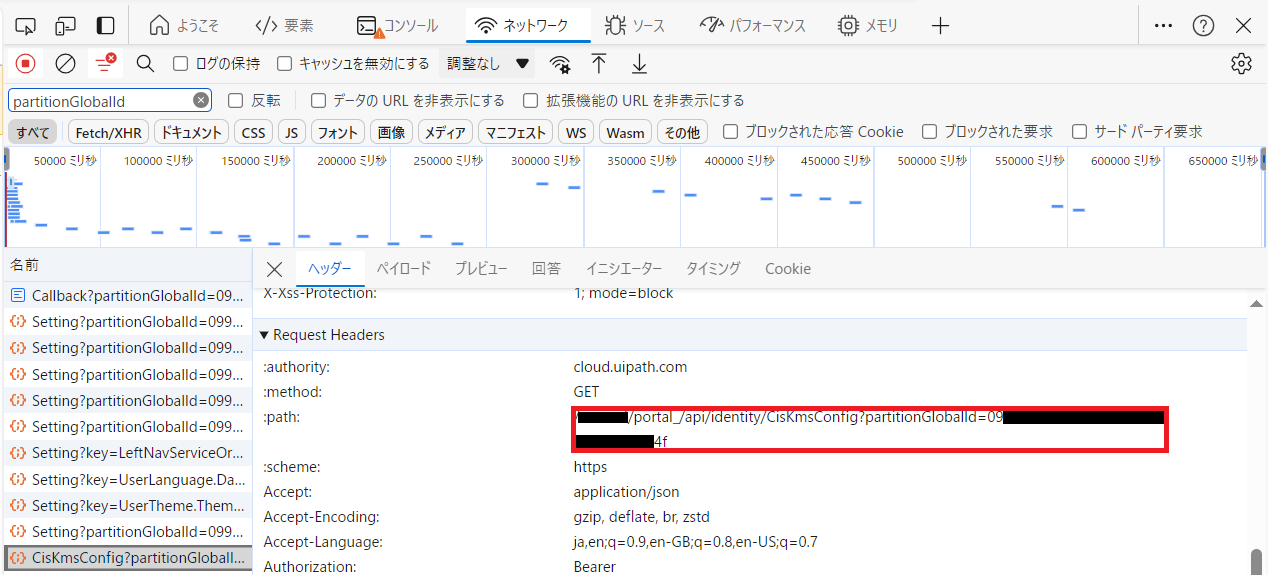
Task: Open network search magnifier
Action: (x=145, y=64)
